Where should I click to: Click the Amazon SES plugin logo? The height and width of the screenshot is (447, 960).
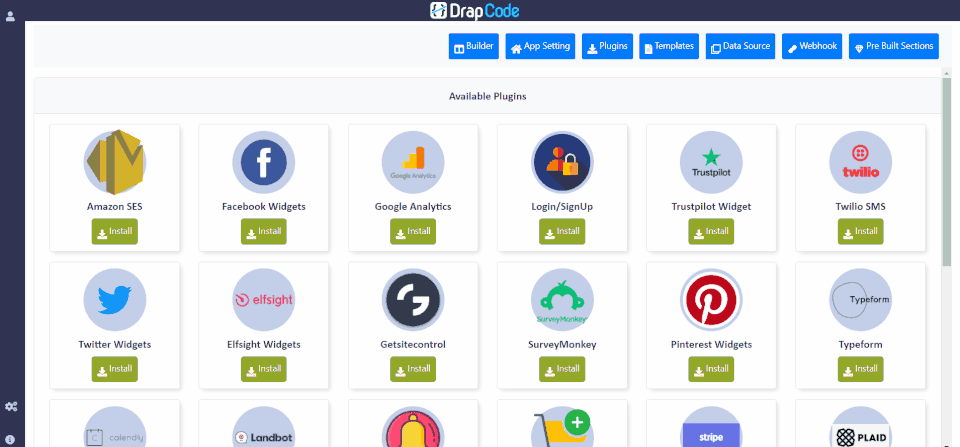pos(114,162)
